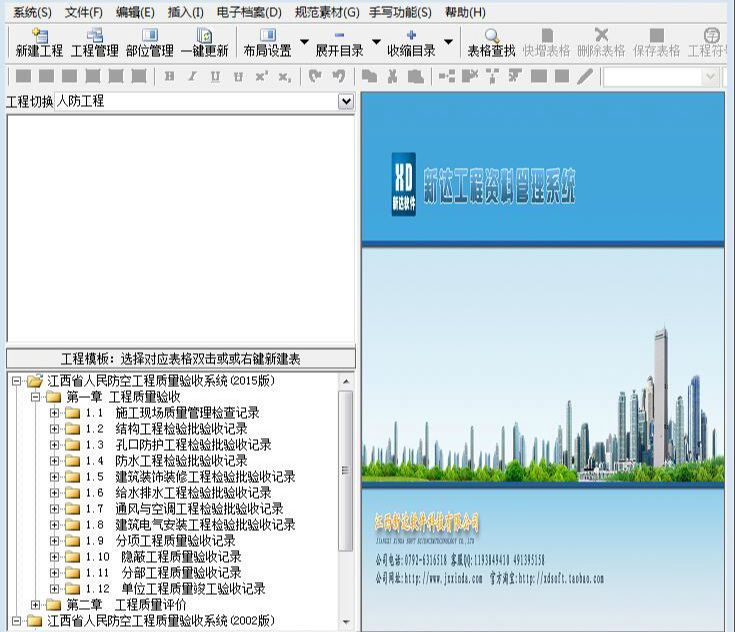
Task: Click the 部位管理 toolbar icon
Action: point(149,42)
